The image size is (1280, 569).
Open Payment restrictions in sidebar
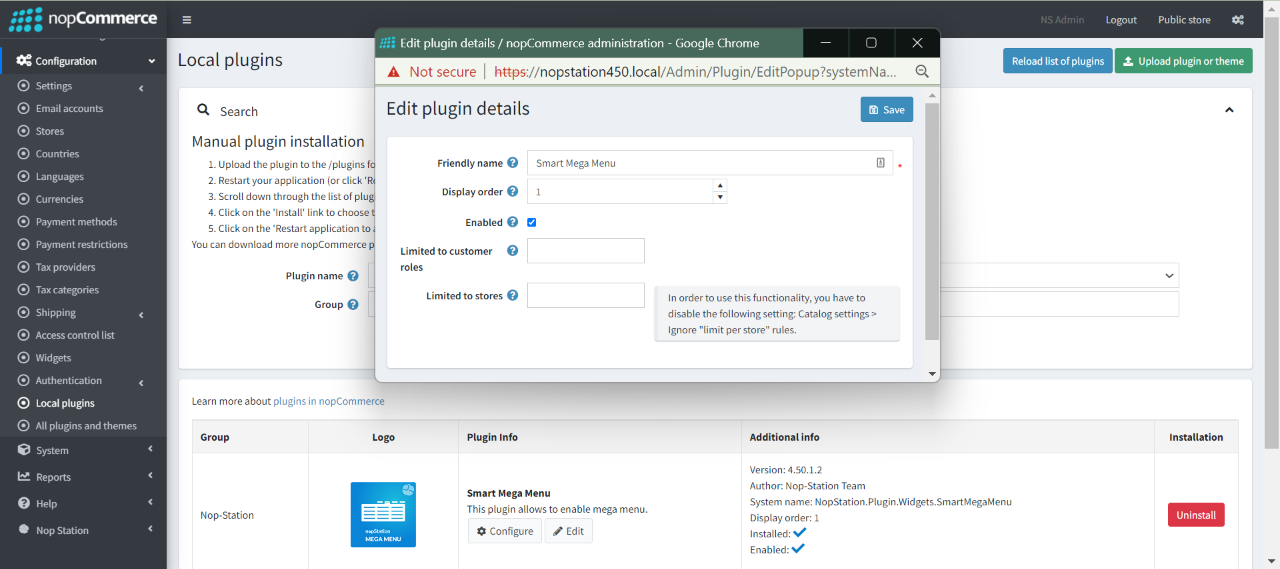tap(83, 244)
